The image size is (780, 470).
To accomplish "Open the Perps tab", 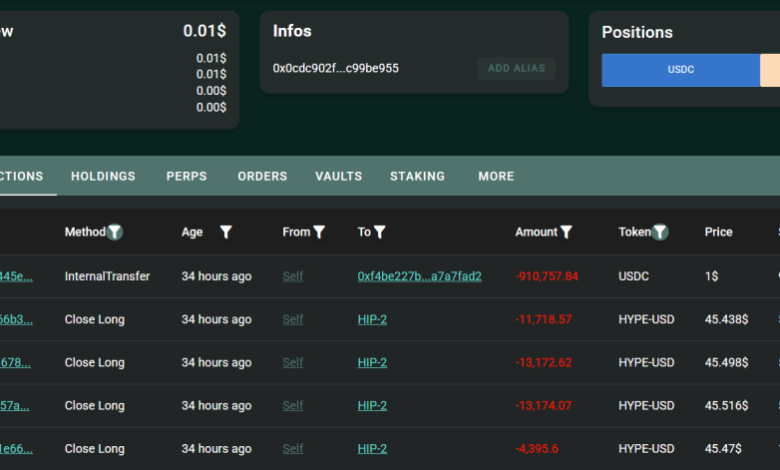I will click(x=187, y=176).
